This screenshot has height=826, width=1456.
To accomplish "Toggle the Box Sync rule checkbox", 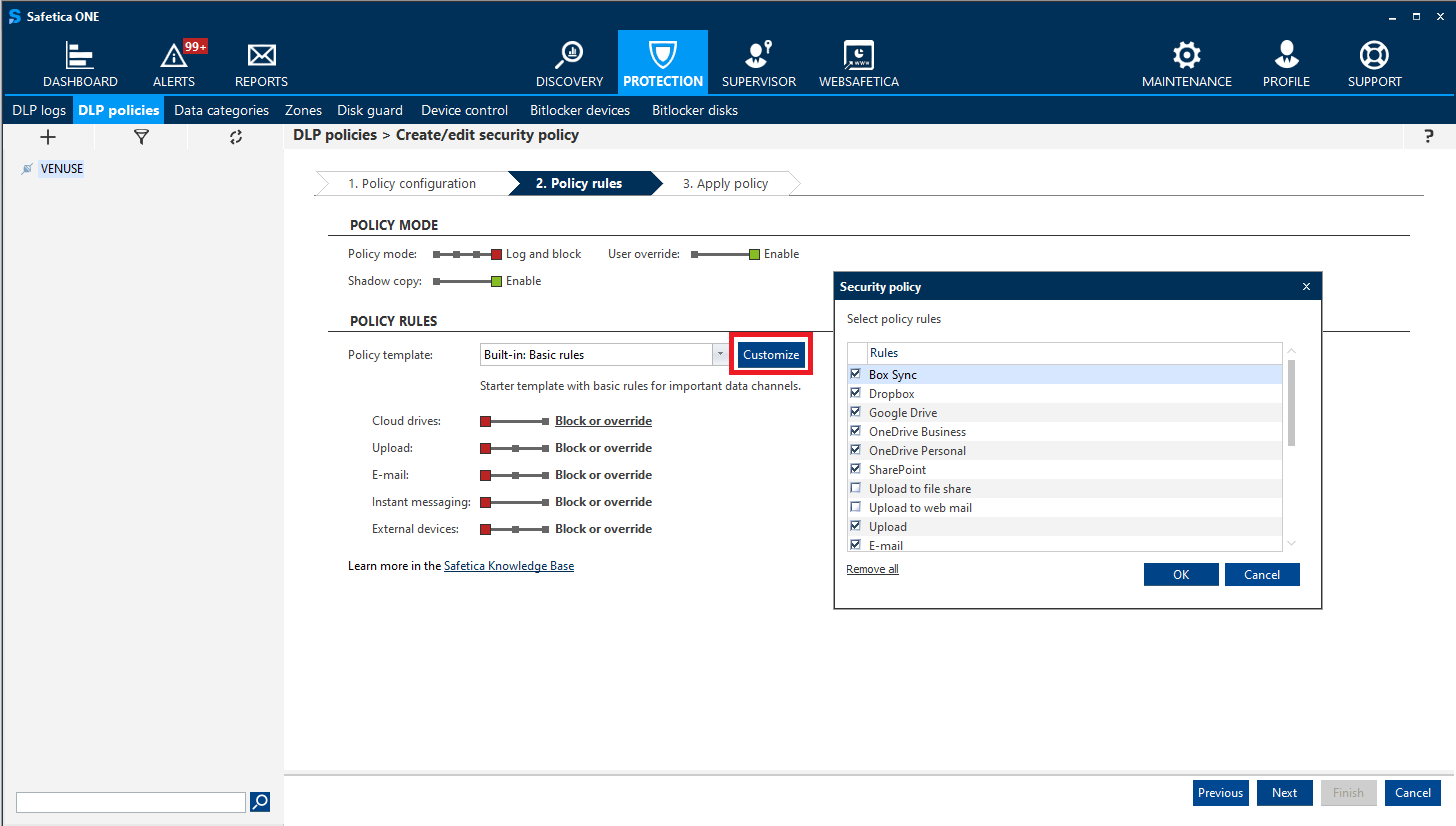I will click(855, 374).
